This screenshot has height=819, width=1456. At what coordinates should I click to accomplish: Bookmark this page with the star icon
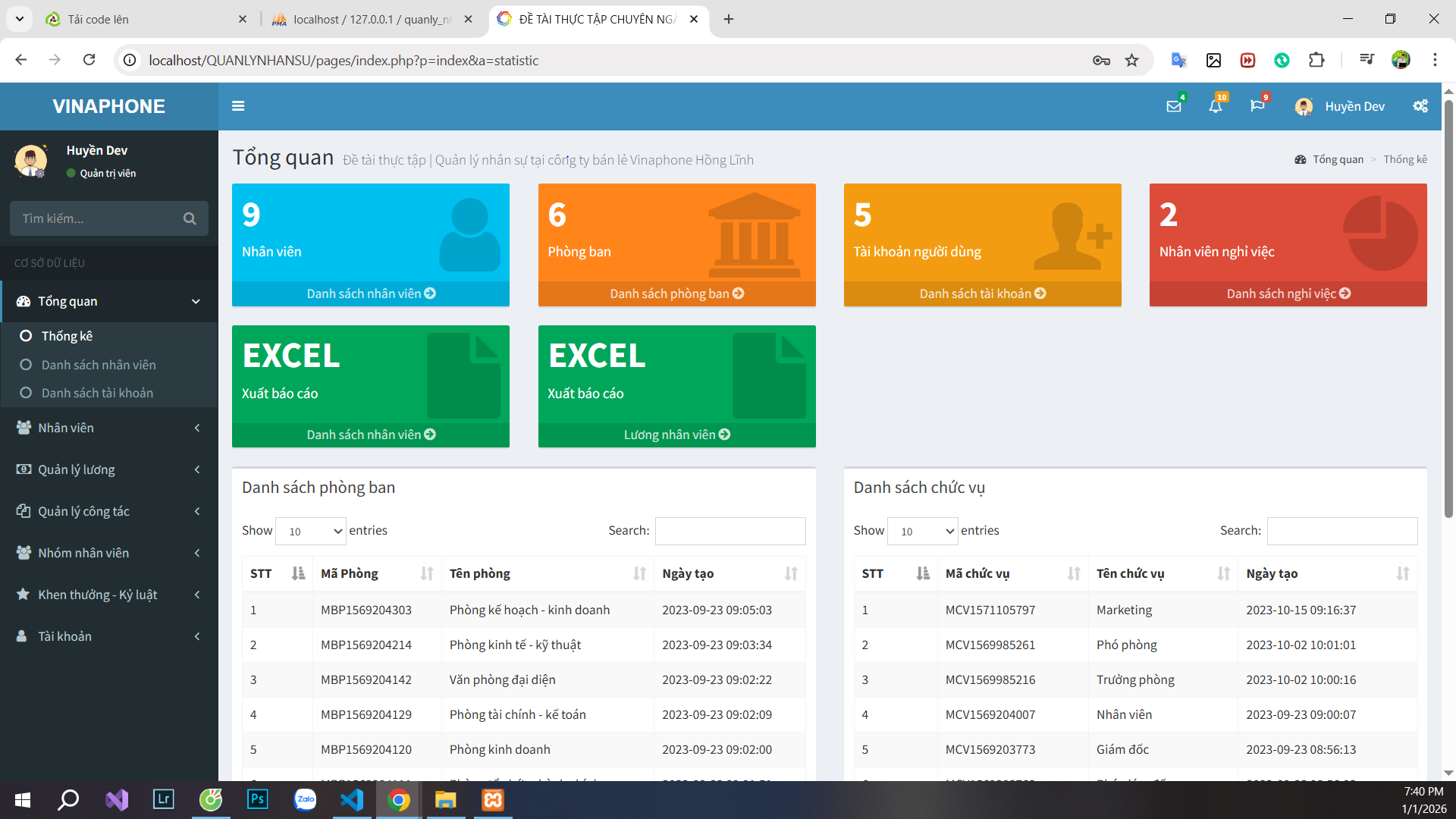pyautogui.click(x=1131, y=61)
